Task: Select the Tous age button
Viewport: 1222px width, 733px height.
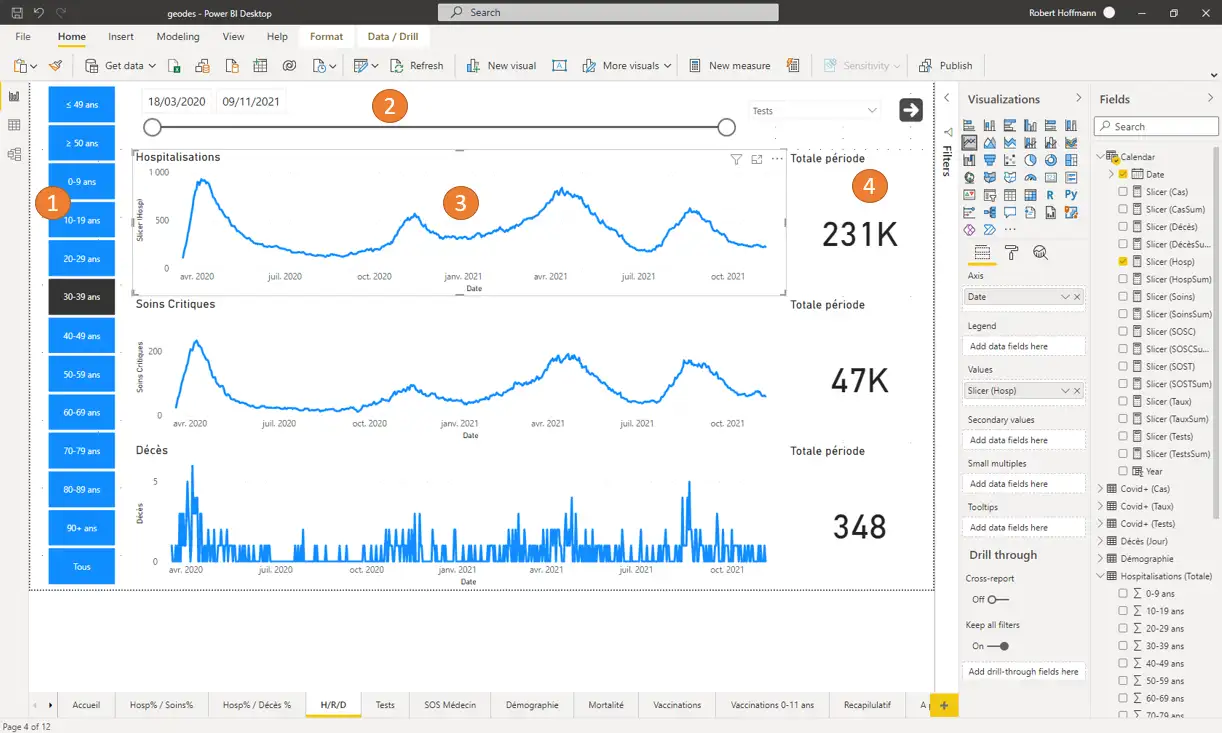Action: click(82, 566)
